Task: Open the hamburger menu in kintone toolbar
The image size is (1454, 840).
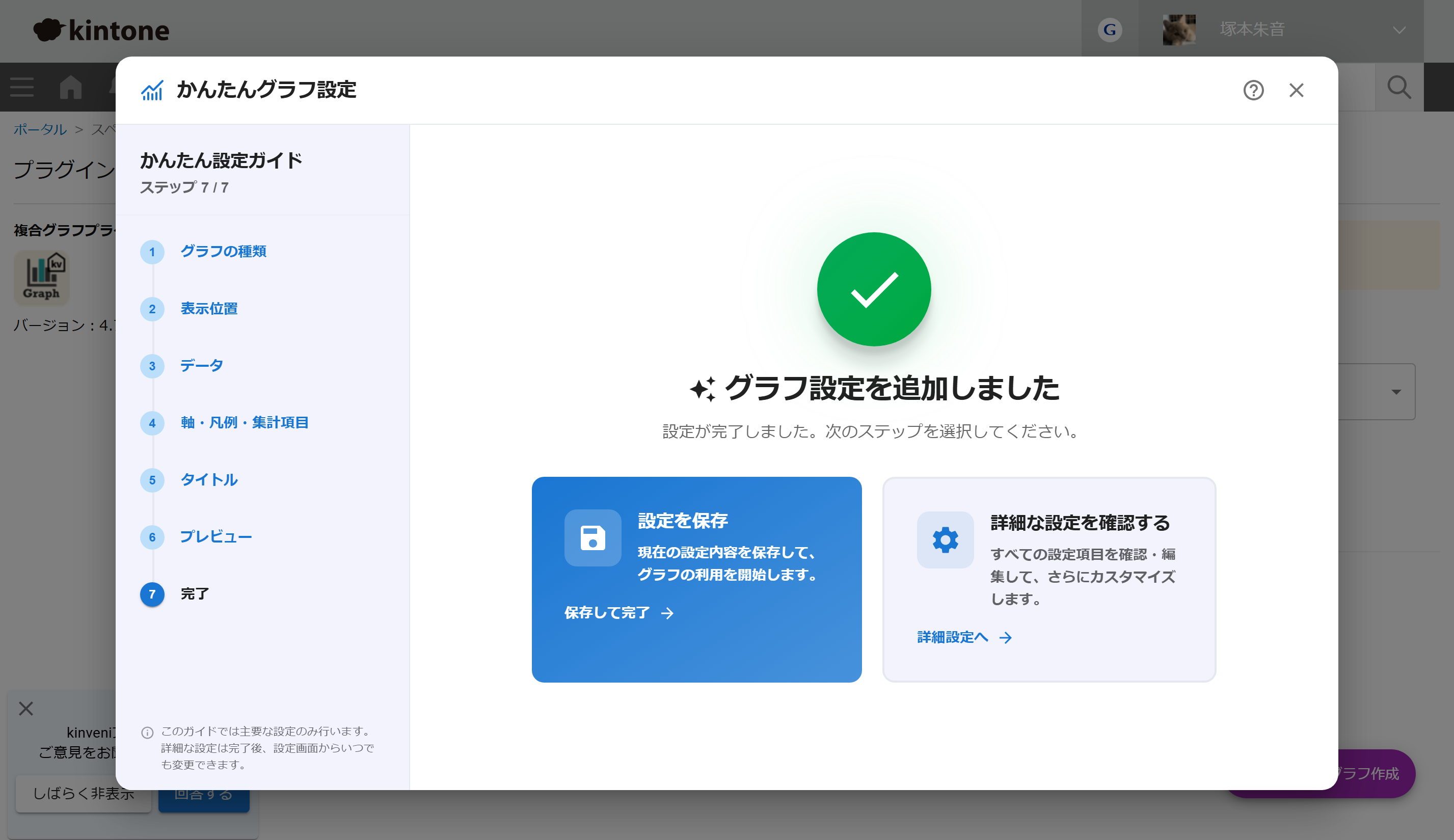Action: click(x=22, y=87)
